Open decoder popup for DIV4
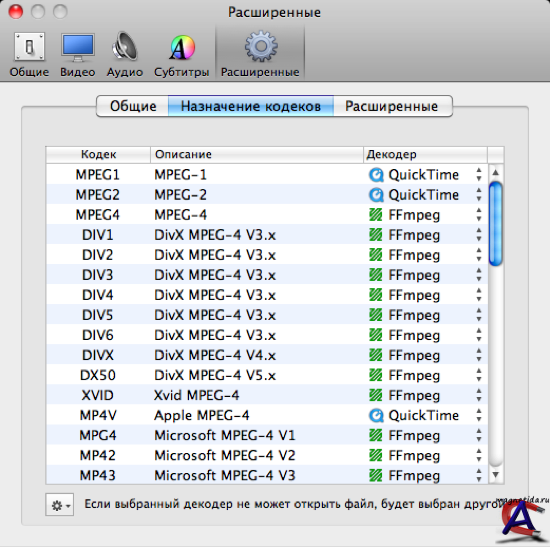Viewport: 550px width, 547px height. tap(425, 295)
